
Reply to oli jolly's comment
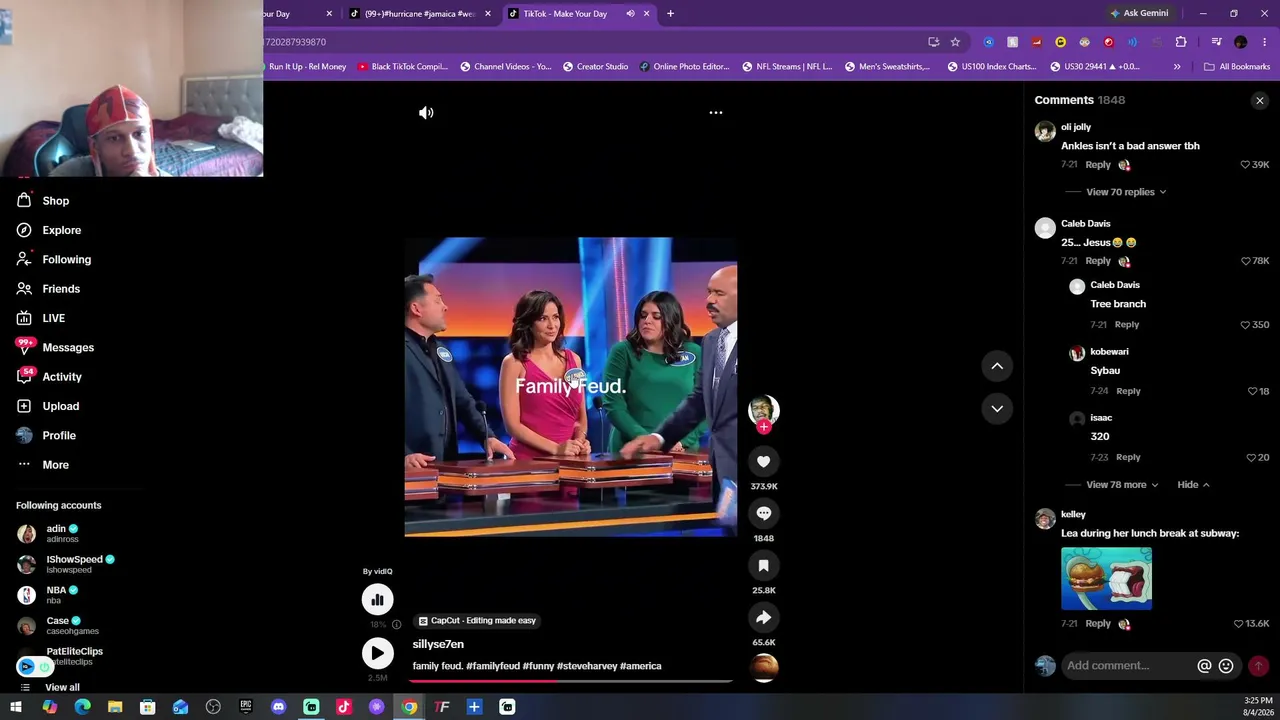(1098, 165)
